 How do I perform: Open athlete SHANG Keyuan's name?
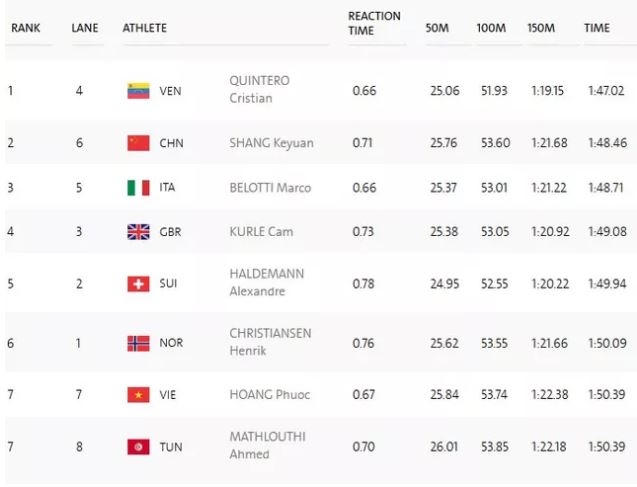click(271, 143)
